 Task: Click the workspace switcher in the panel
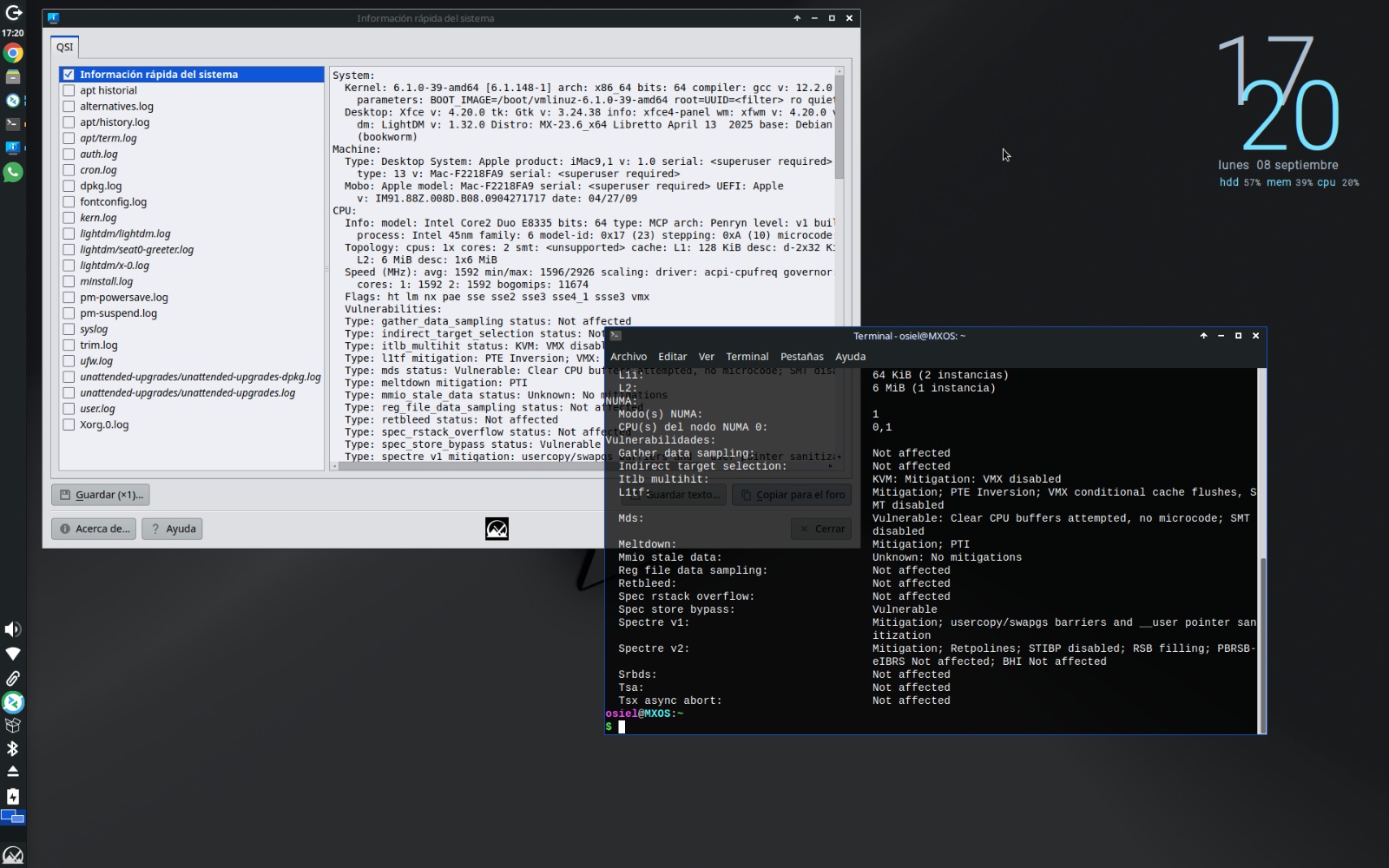click(13, 816)
